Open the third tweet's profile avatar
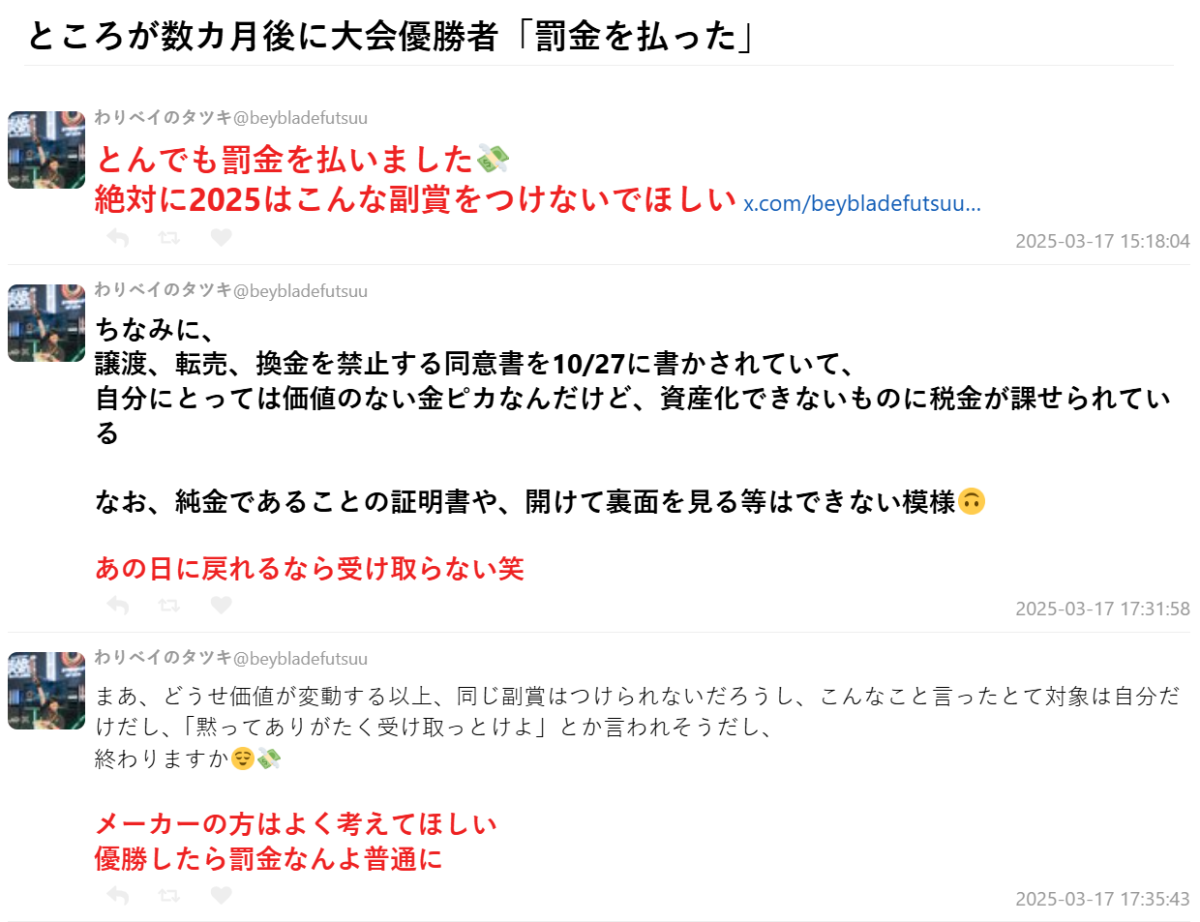1200x922 pixels. pyautogui.click(x=46, y=691)
